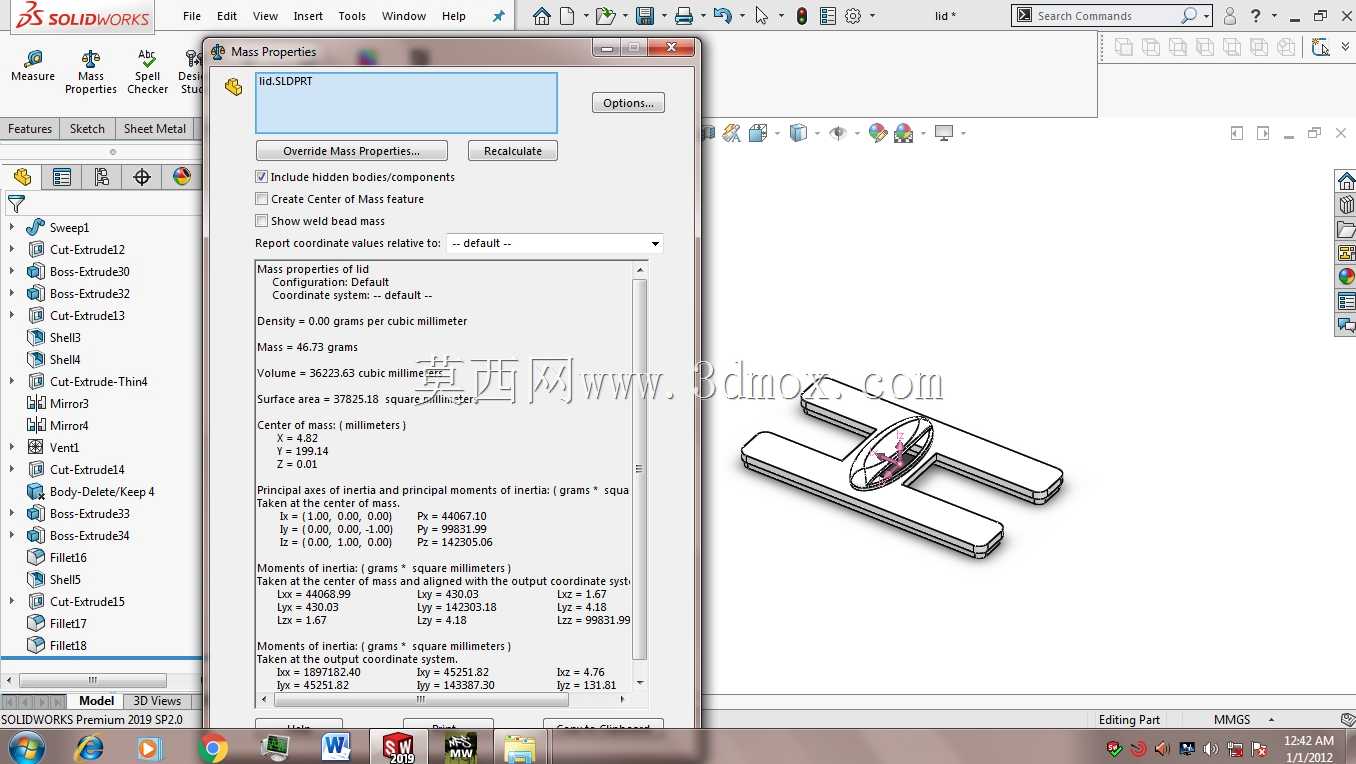Select the Measure tool
The image size is (1356, 764).
pos(33,67)
